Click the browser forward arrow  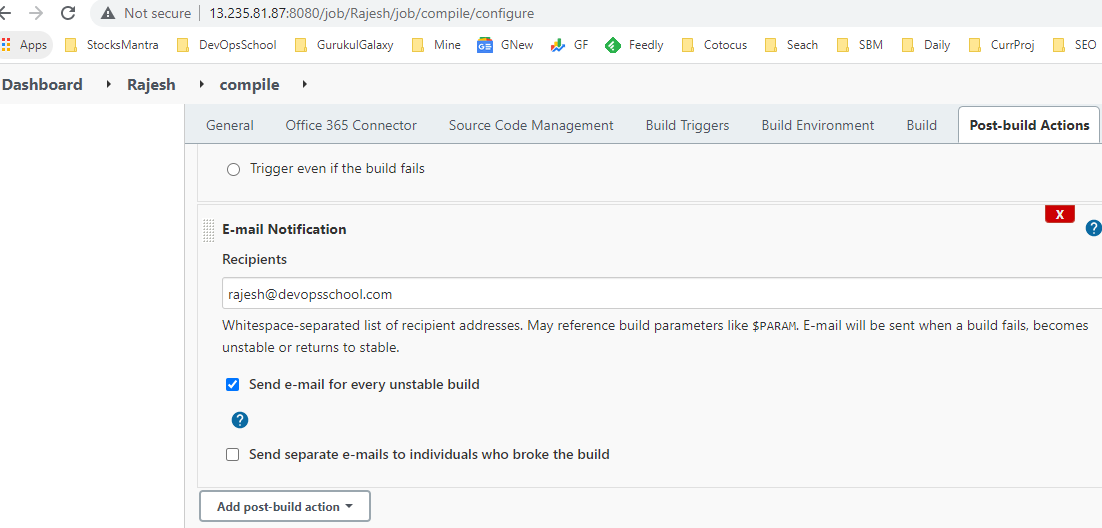(36, 14)
